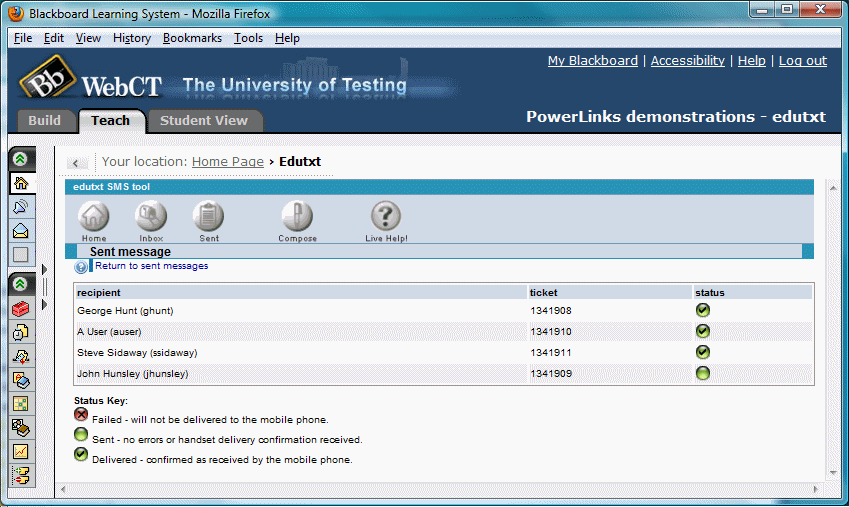Click A User's delivered status icon
Viewport: 849px width, 507px height.
tap(703, 331)
